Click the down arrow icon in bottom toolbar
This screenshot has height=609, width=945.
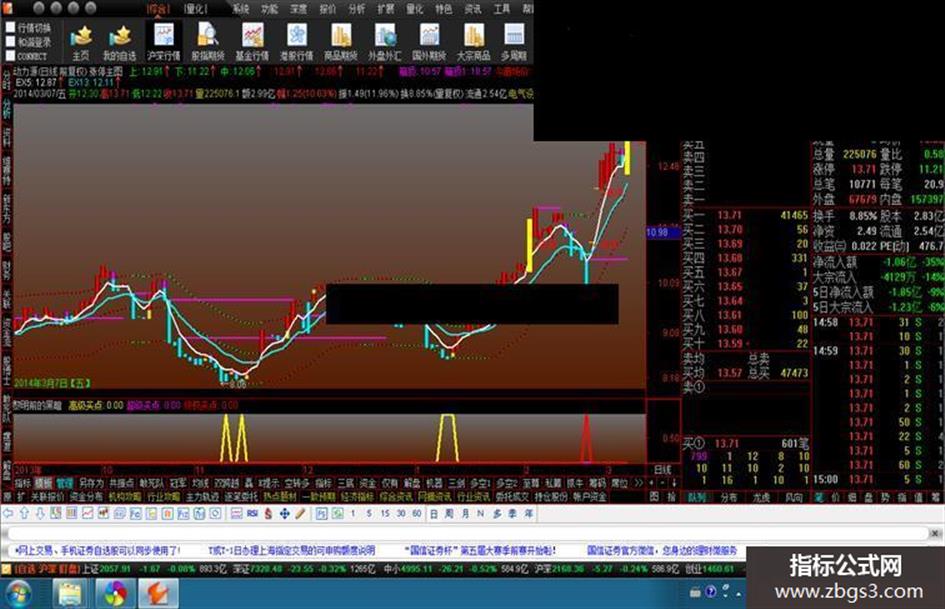click(40, 514)
